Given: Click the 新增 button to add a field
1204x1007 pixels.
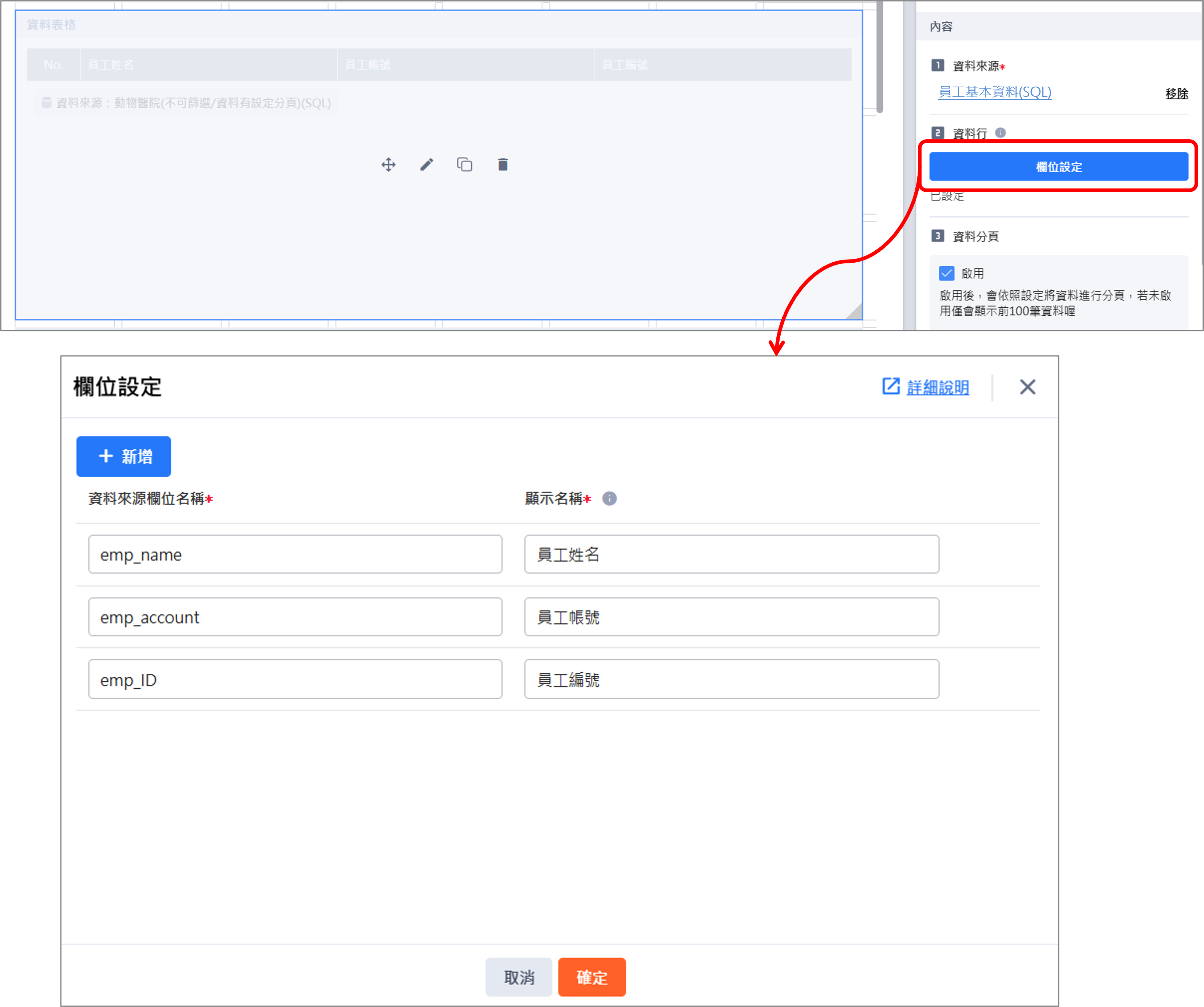Looking at the screenshot, I should 124,457.
